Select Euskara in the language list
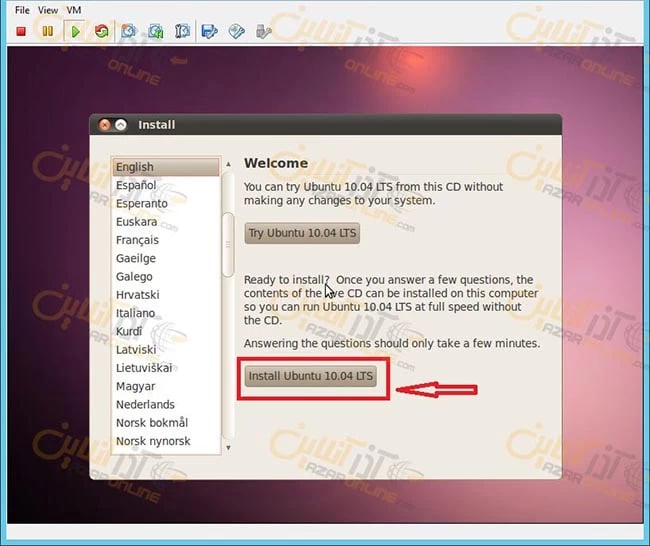650x546 pixels. coord(166,222)
